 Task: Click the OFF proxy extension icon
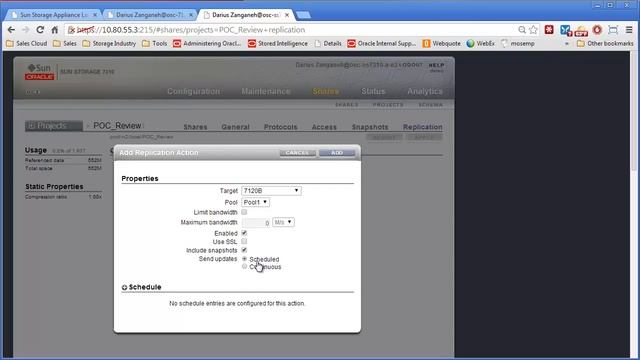pos(581,31)
